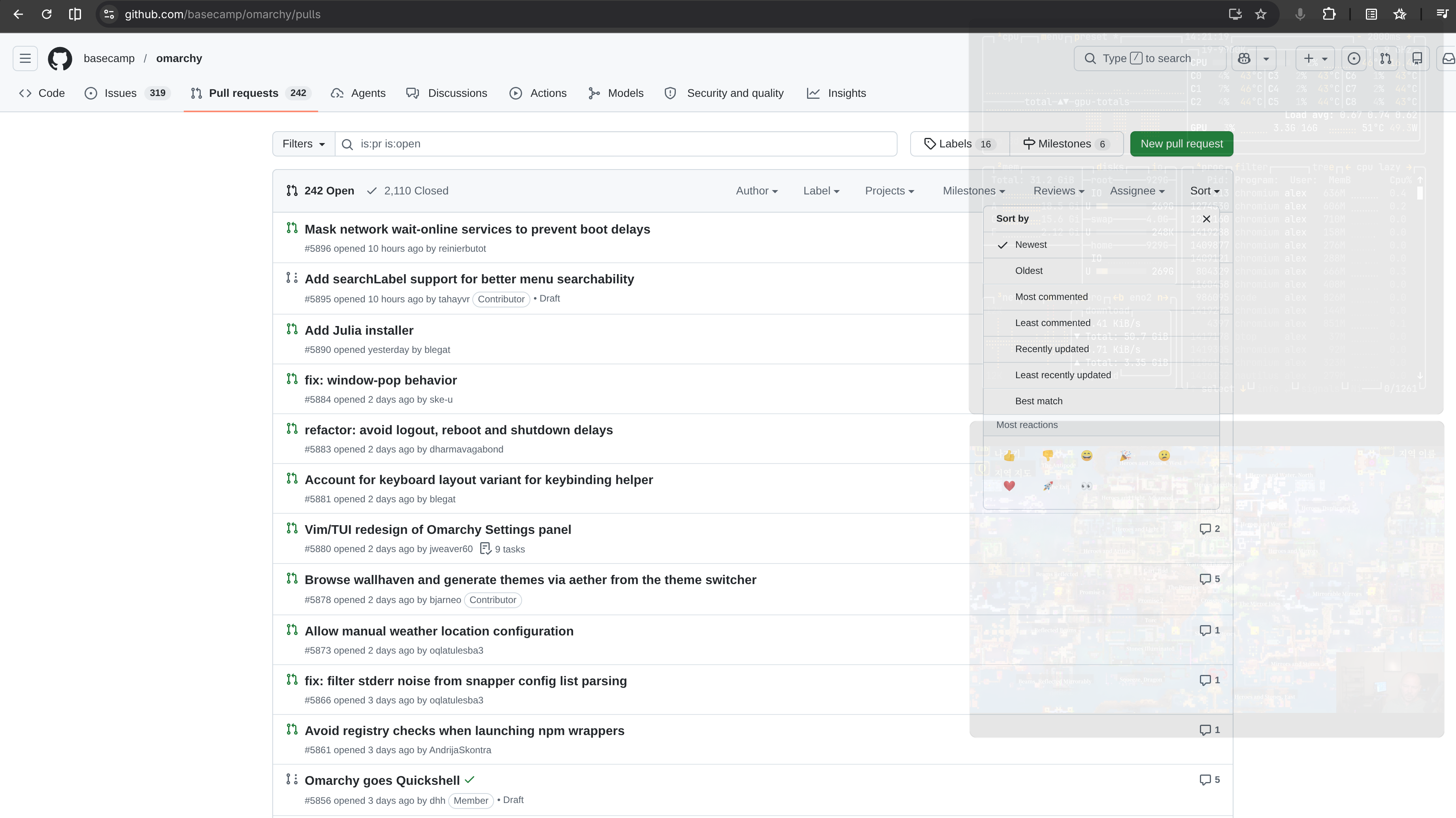Open the create new plus dropdown
The width and height of the screenshot is (1456, 818).
click(1315, 58)
